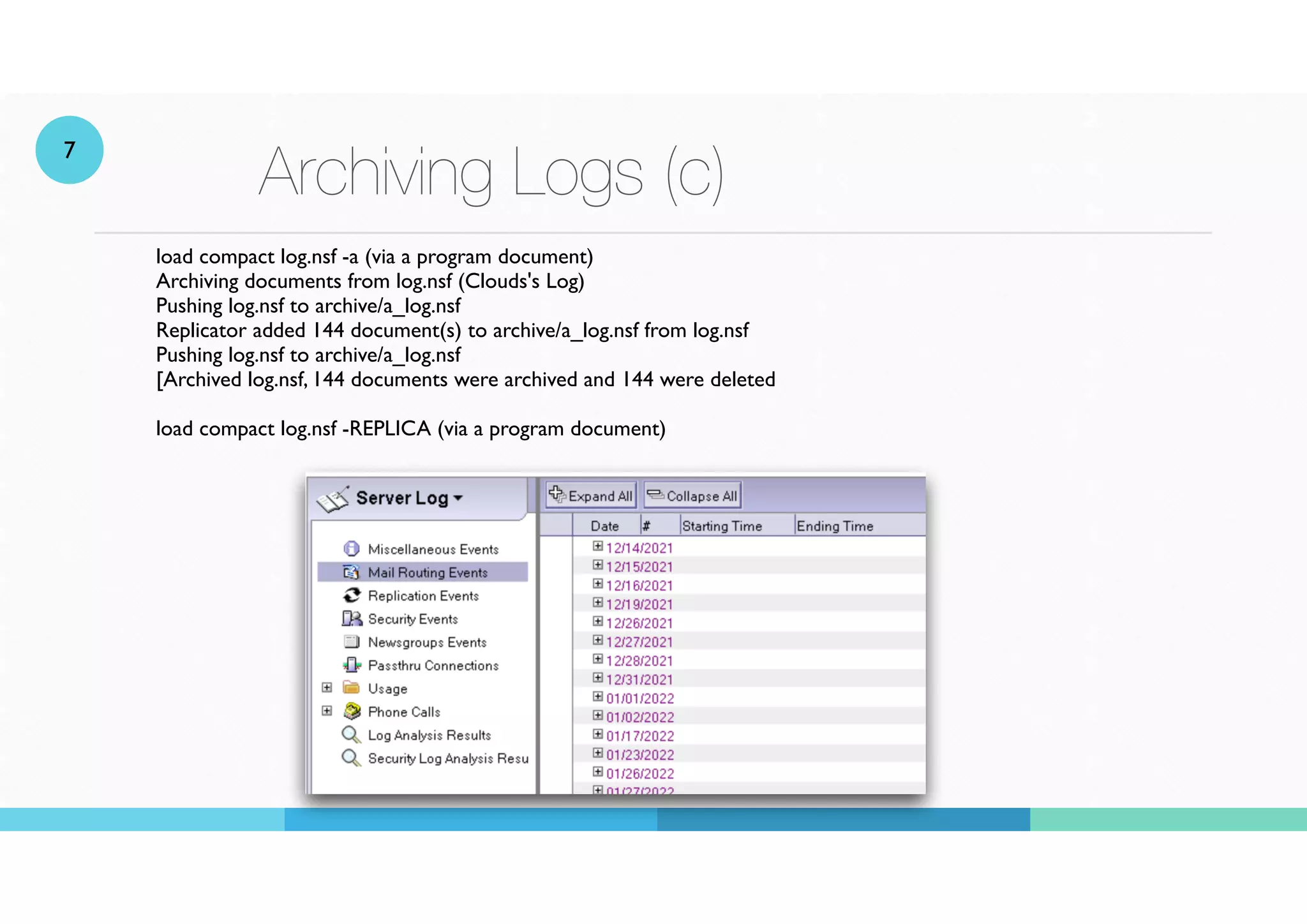Click the Miscellaneous Events icon
The height and width of the screenshot is (924, 1307).
click(x=351, y=549)
